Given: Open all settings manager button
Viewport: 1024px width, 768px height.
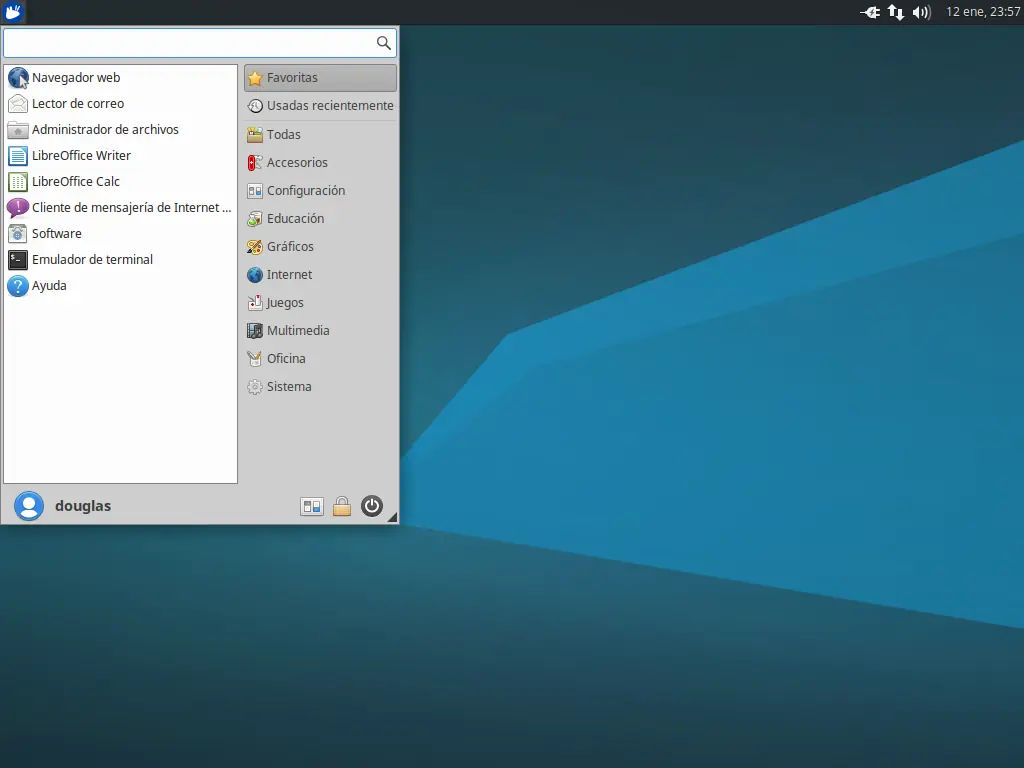Looking at the screenshot, I should [x=312, y=507].
